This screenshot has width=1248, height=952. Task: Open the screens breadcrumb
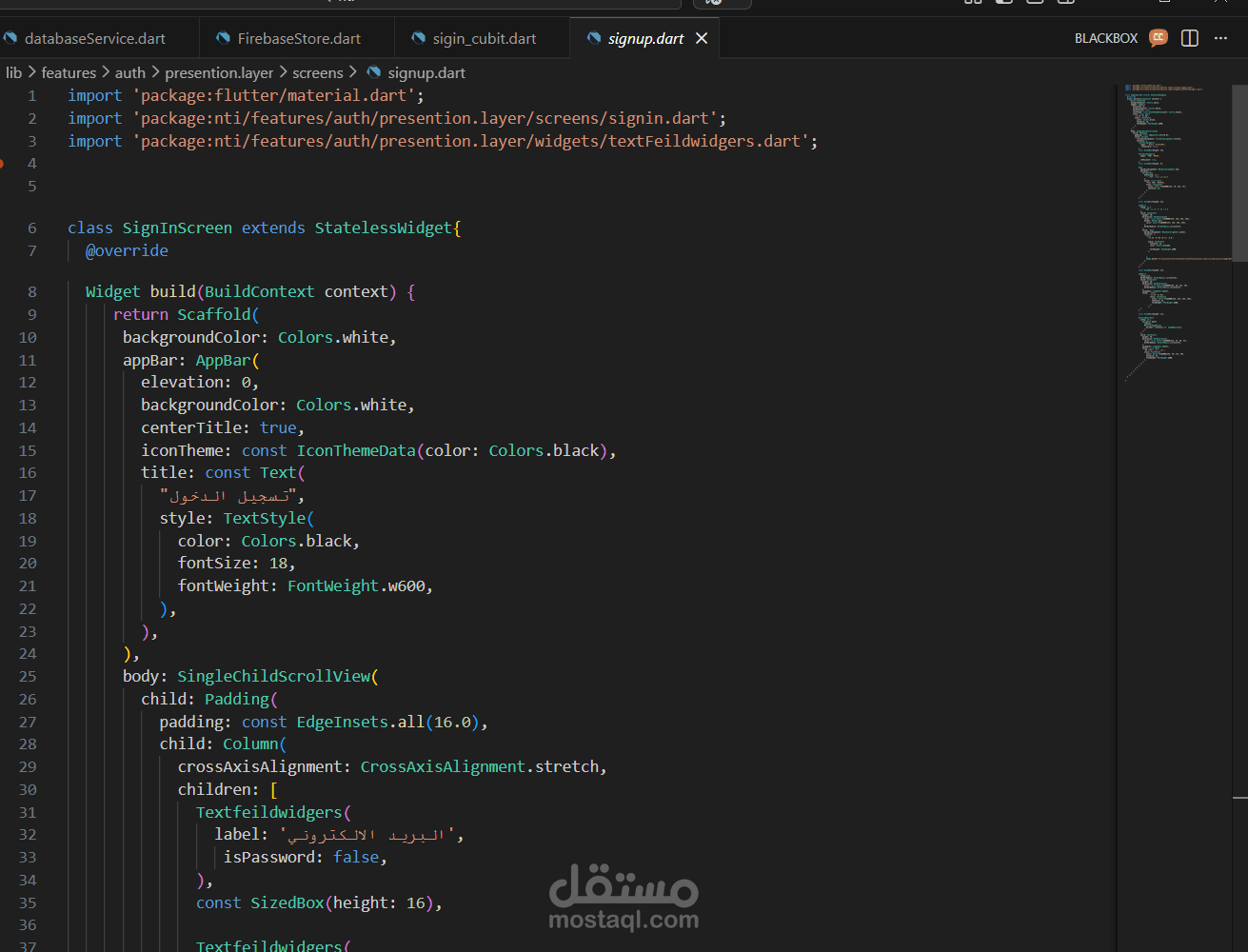tap(317, 72)
